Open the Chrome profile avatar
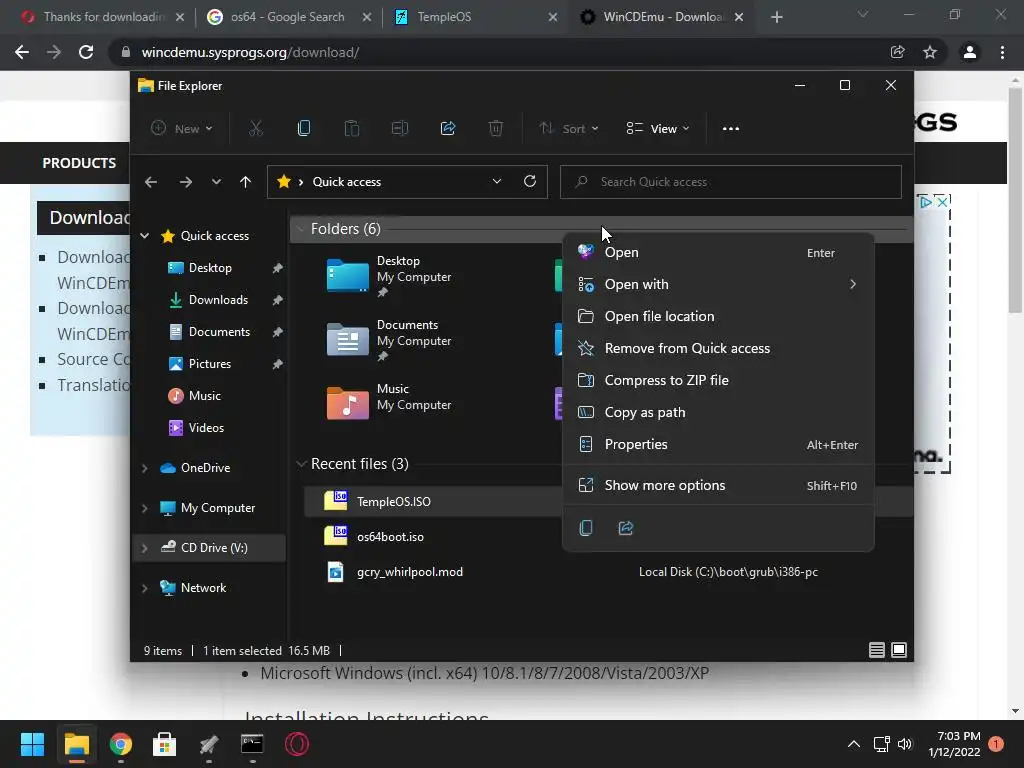1024x768 pixels. click(x=969, y=52)
